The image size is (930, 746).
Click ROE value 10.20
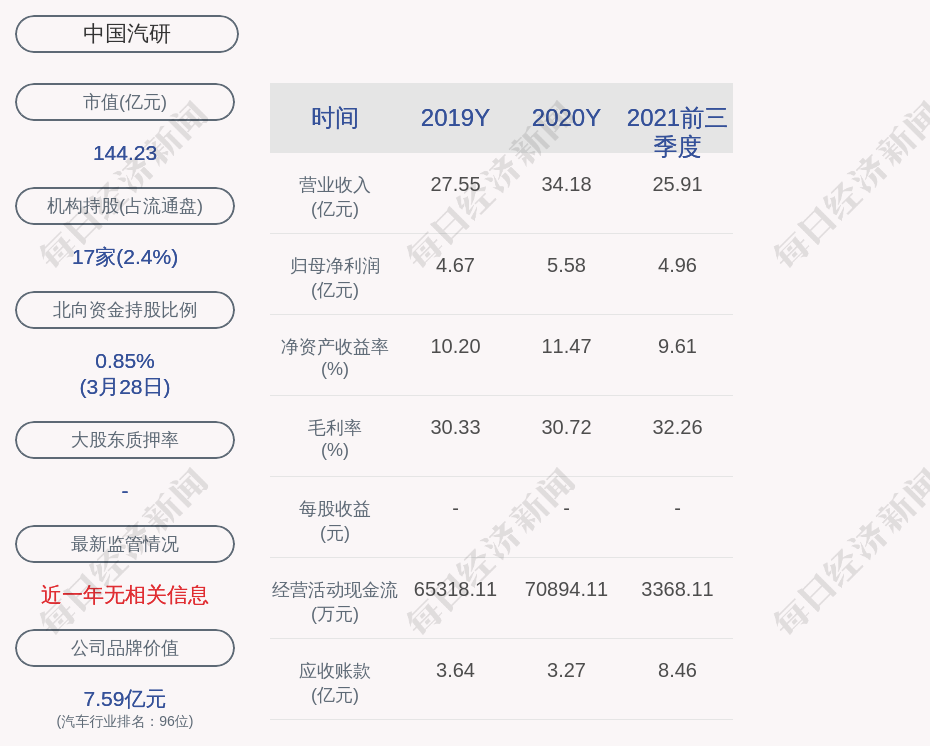click(x=456, y=346)
